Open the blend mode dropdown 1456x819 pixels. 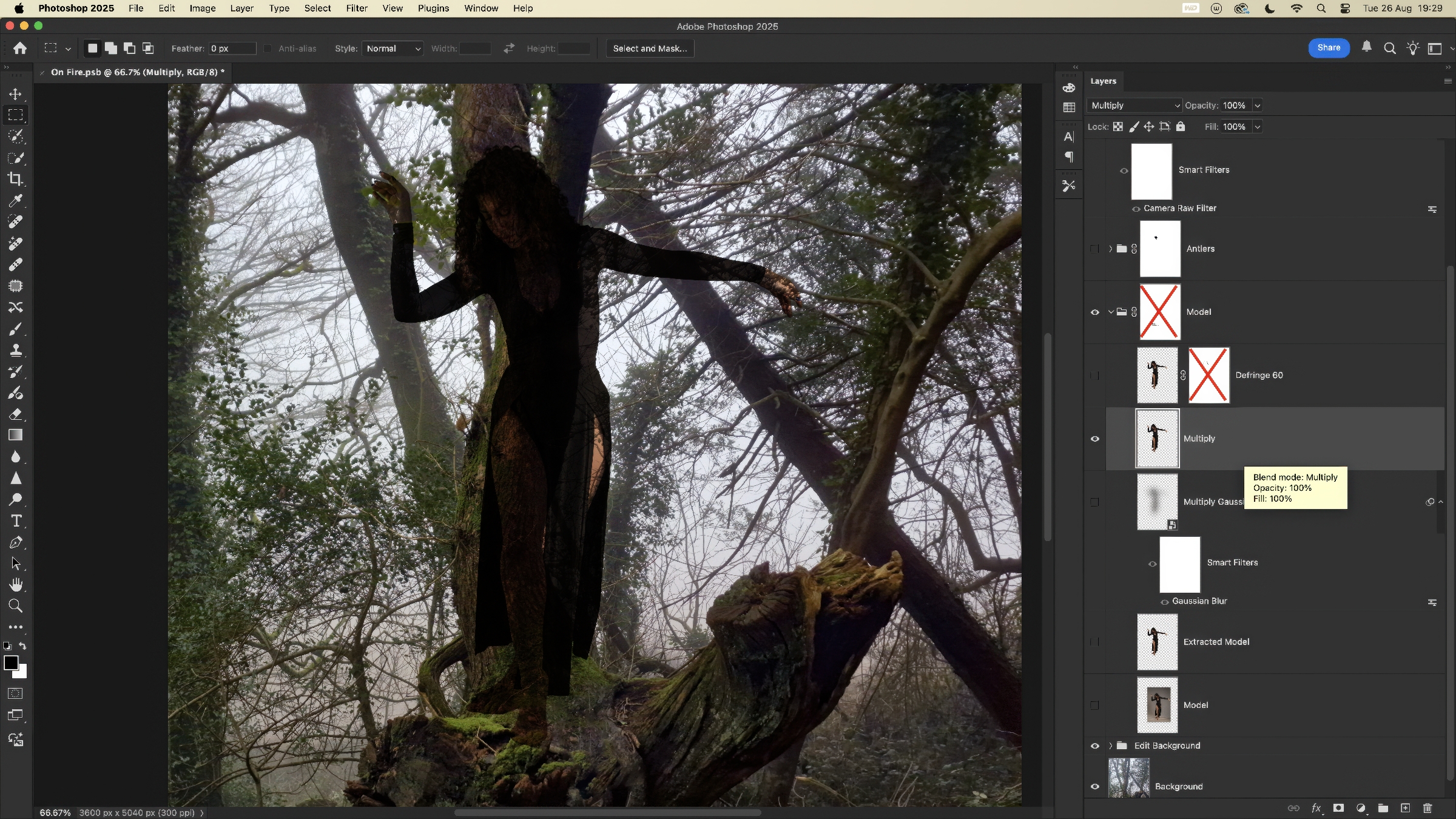pyautogui.click(x=1133, y=106)
